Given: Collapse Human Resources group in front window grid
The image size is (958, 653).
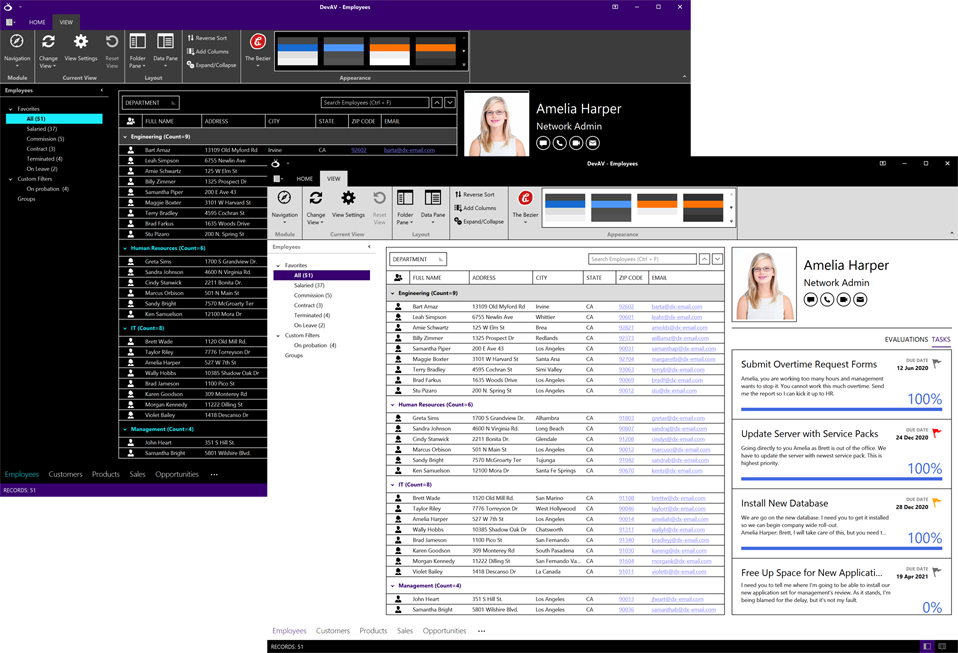Looking at the screenshot, I should (392, 404).
